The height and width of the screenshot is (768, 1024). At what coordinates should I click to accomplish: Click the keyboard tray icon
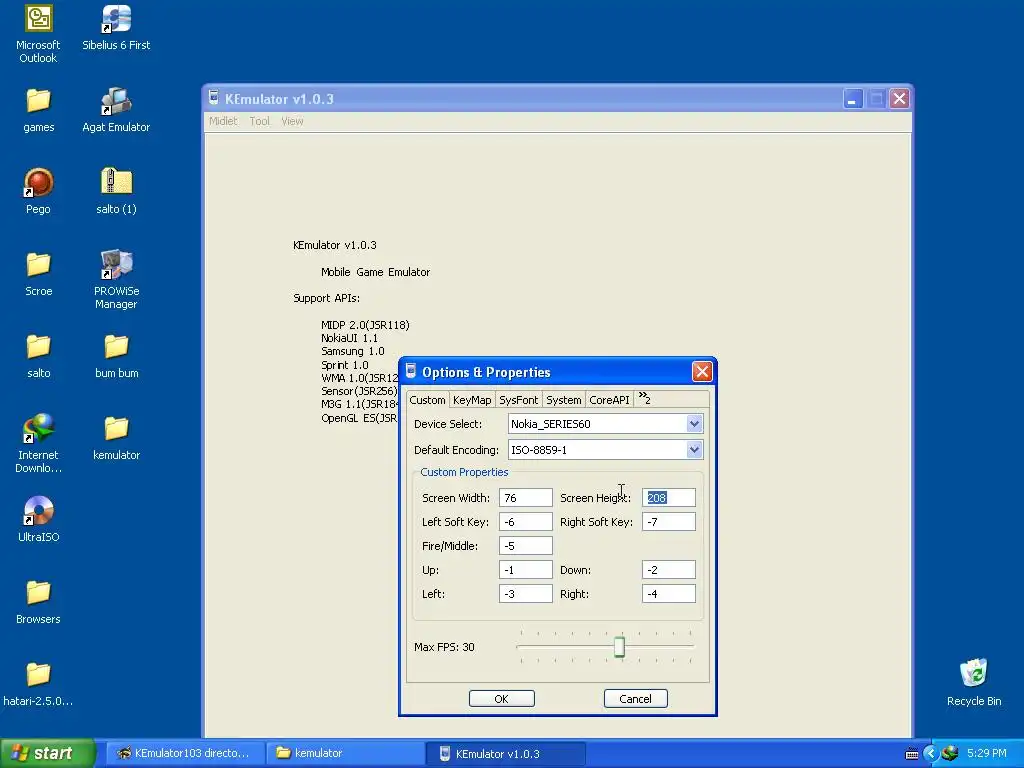(912, 754)
